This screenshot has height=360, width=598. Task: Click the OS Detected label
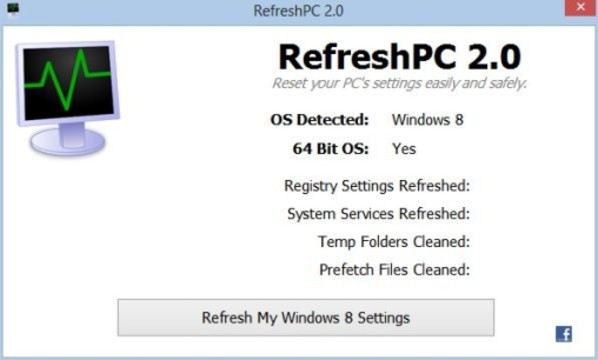pos(320,120)
